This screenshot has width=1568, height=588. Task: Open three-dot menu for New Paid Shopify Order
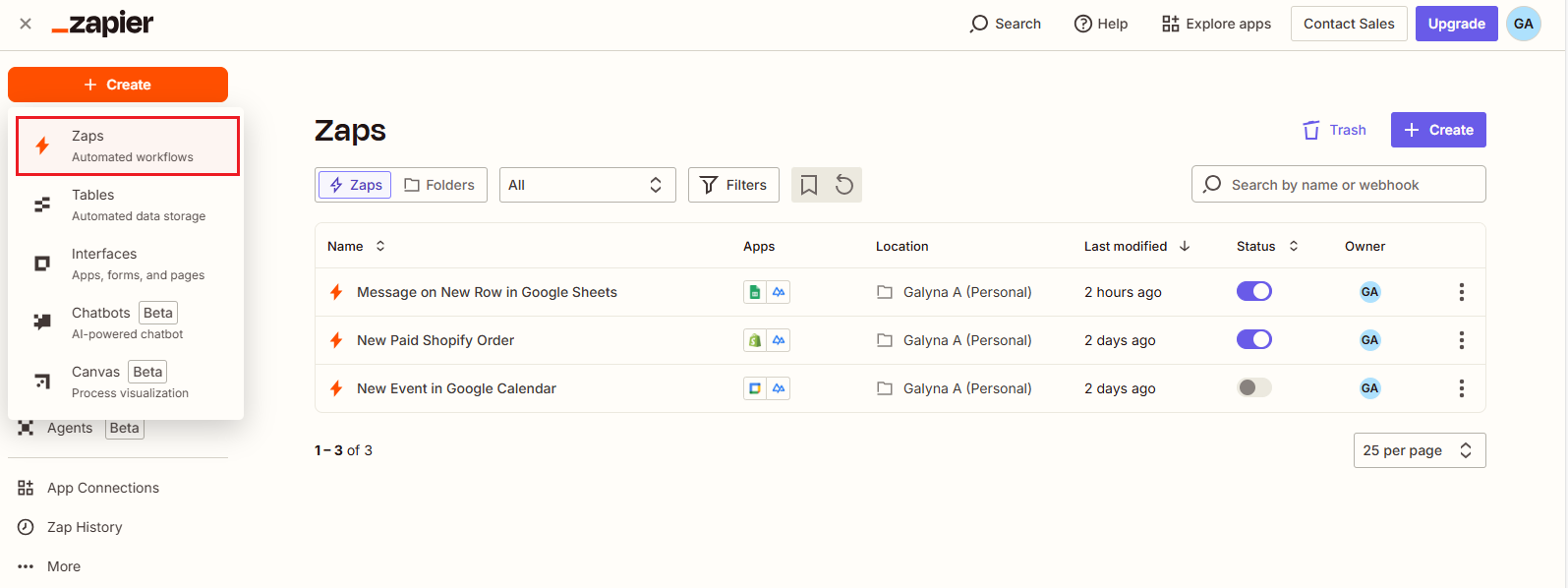click(x=1462, y=340)
